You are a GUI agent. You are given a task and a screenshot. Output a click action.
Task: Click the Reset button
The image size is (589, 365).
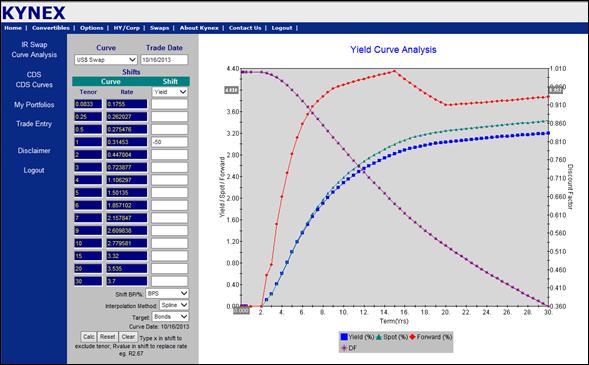[x=107, y=337]
